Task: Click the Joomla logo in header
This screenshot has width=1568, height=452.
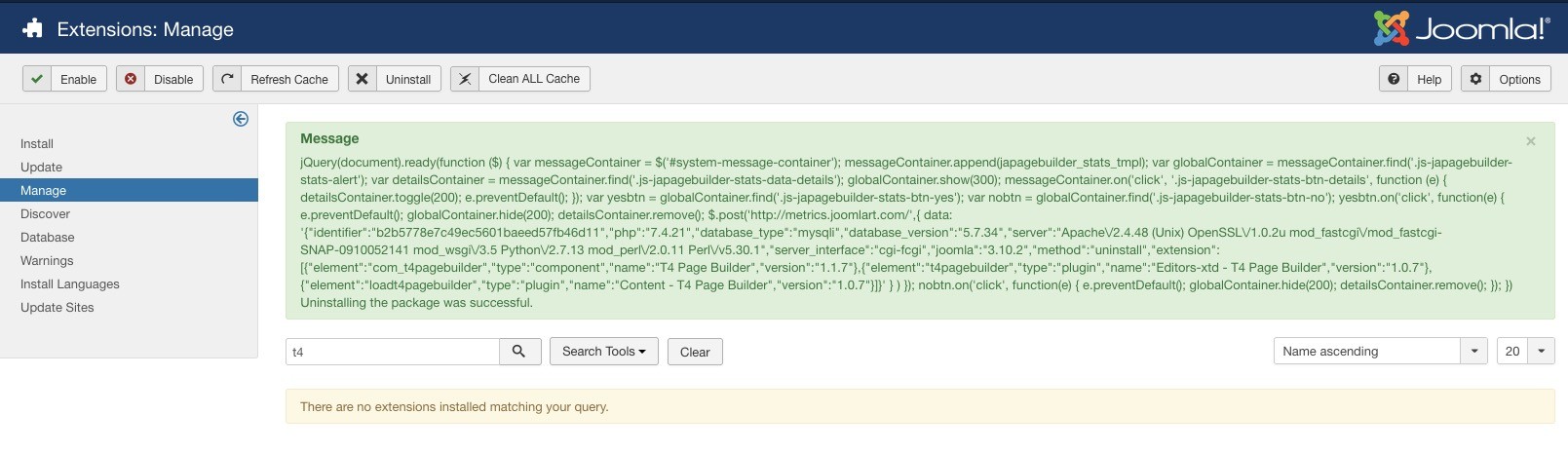Action: coord(1460,28)
